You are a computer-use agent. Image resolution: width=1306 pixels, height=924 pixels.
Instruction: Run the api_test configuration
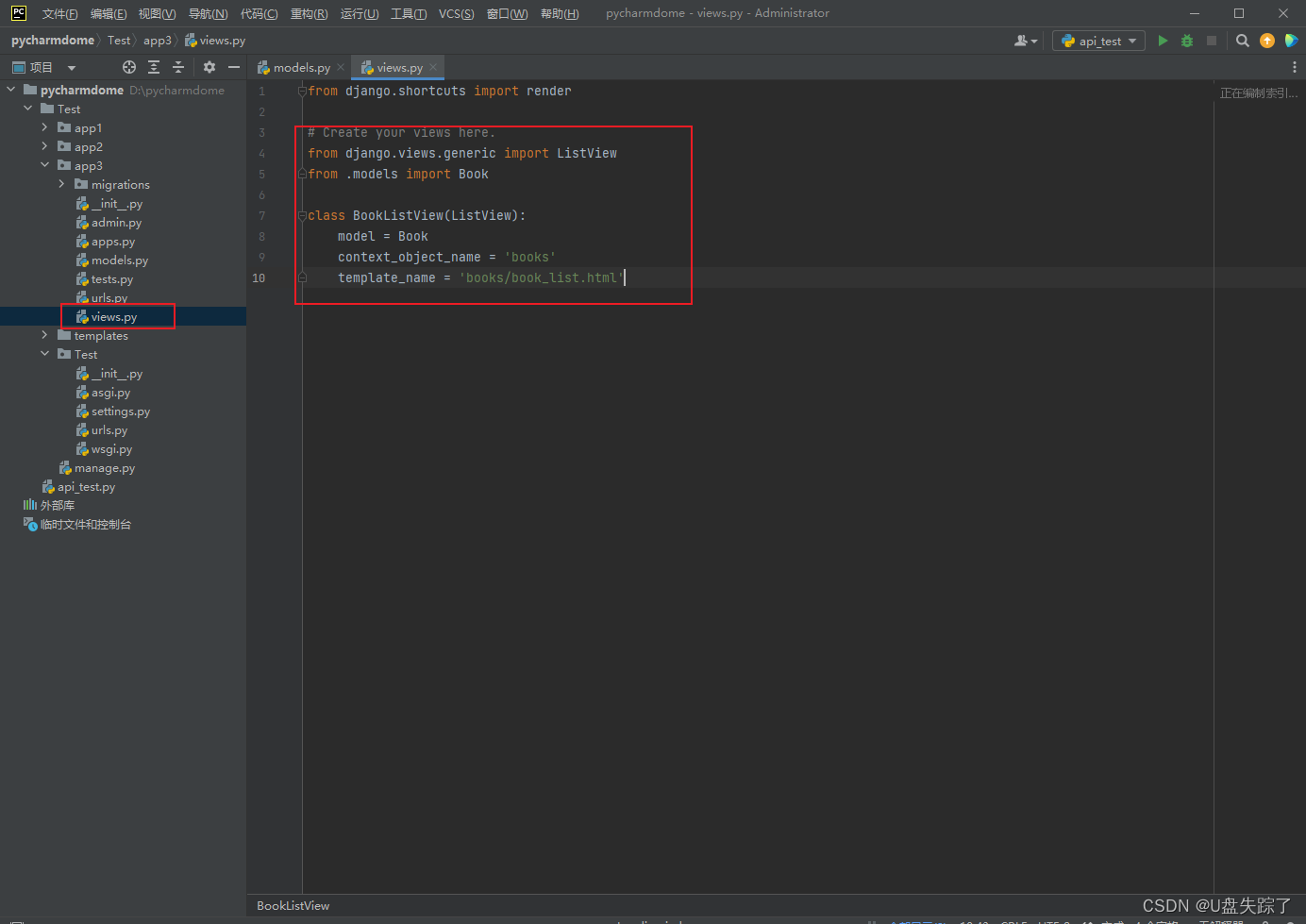coord(1163,40)
